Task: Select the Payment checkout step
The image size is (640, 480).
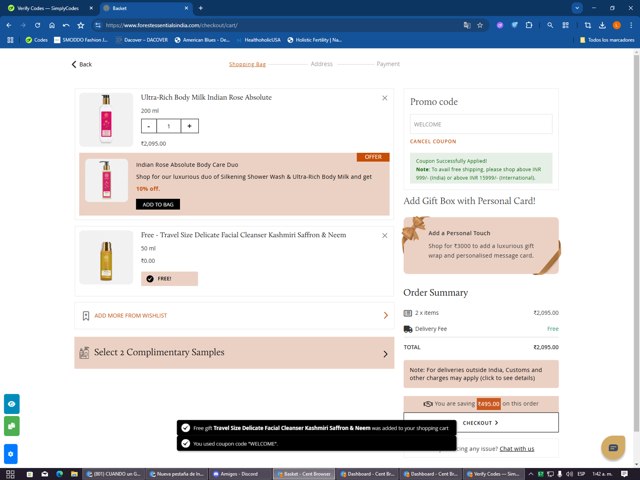Action: tap(388, 64)
